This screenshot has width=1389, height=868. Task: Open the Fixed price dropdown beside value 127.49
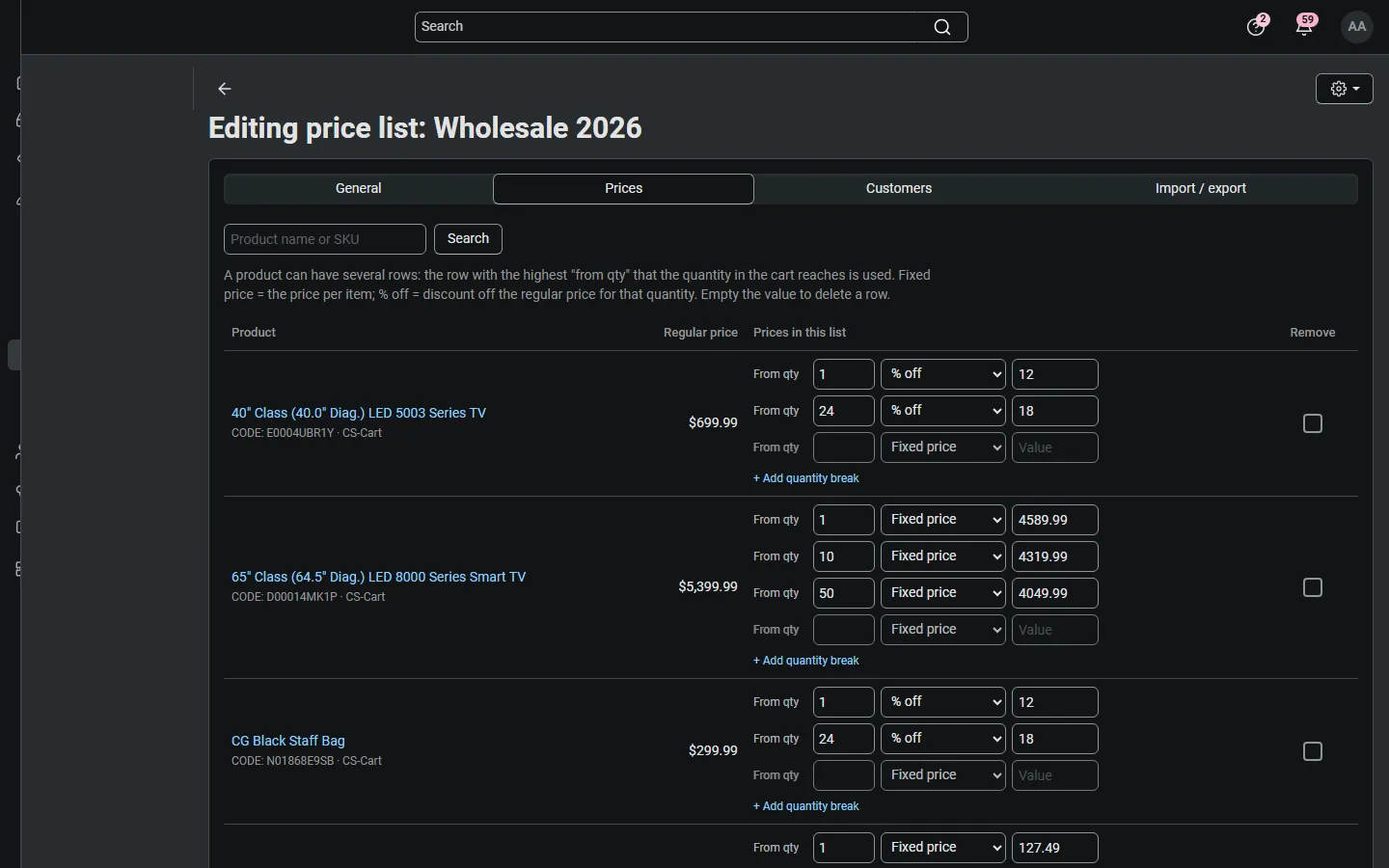[x=943, y=848]
